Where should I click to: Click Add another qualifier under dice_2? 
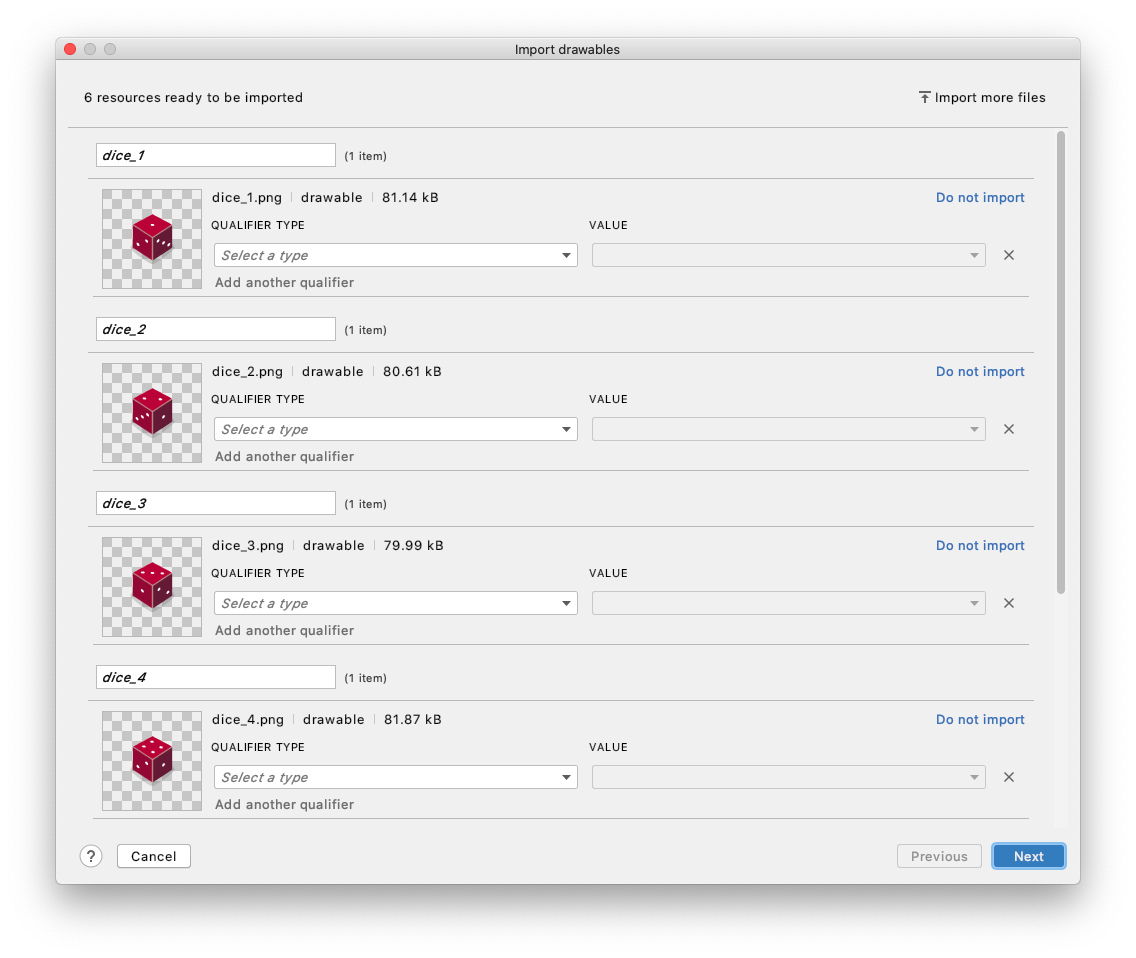click(x=284, y=457)
